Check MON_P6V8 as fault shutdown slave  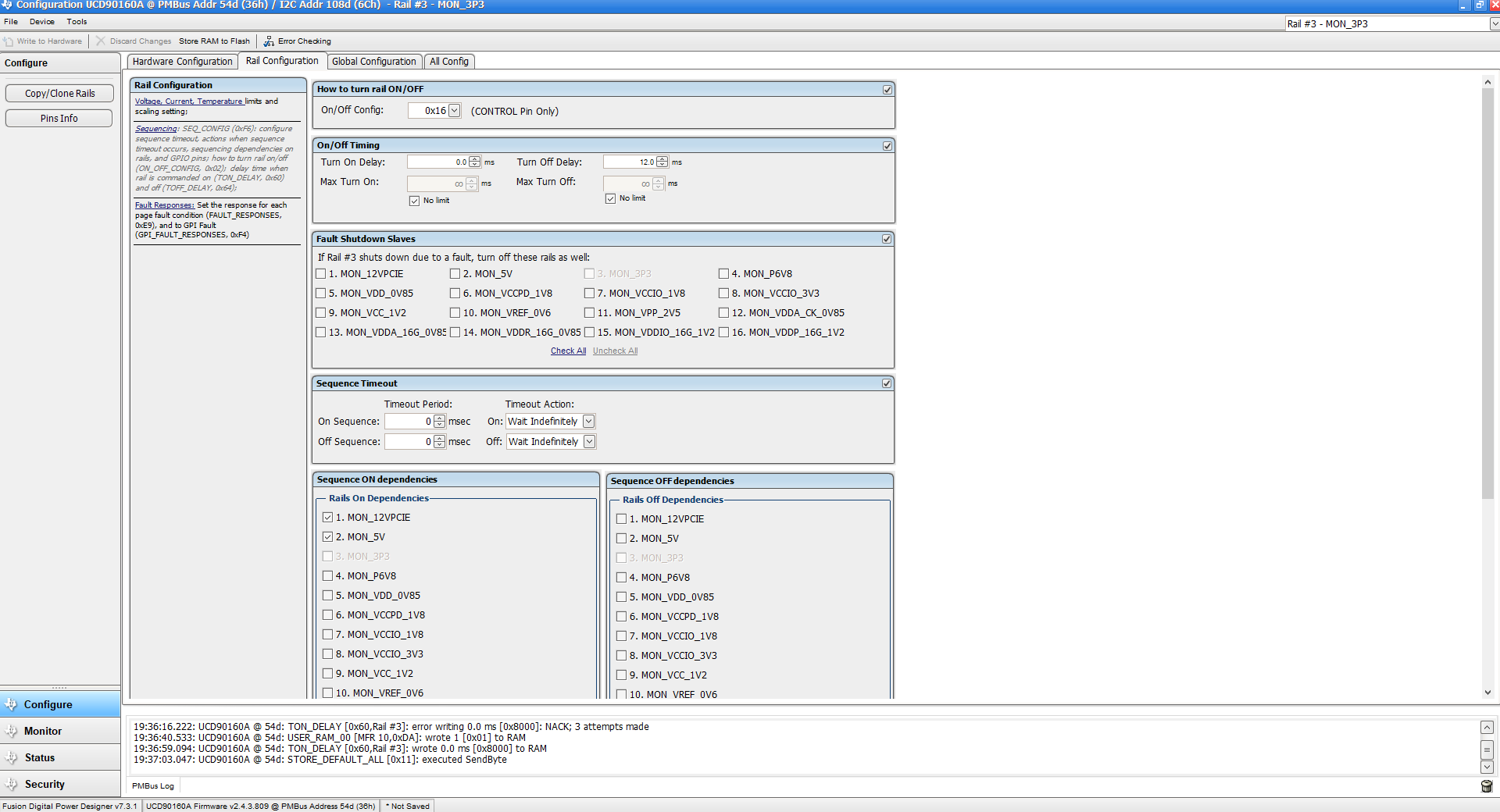click(724, 274)
